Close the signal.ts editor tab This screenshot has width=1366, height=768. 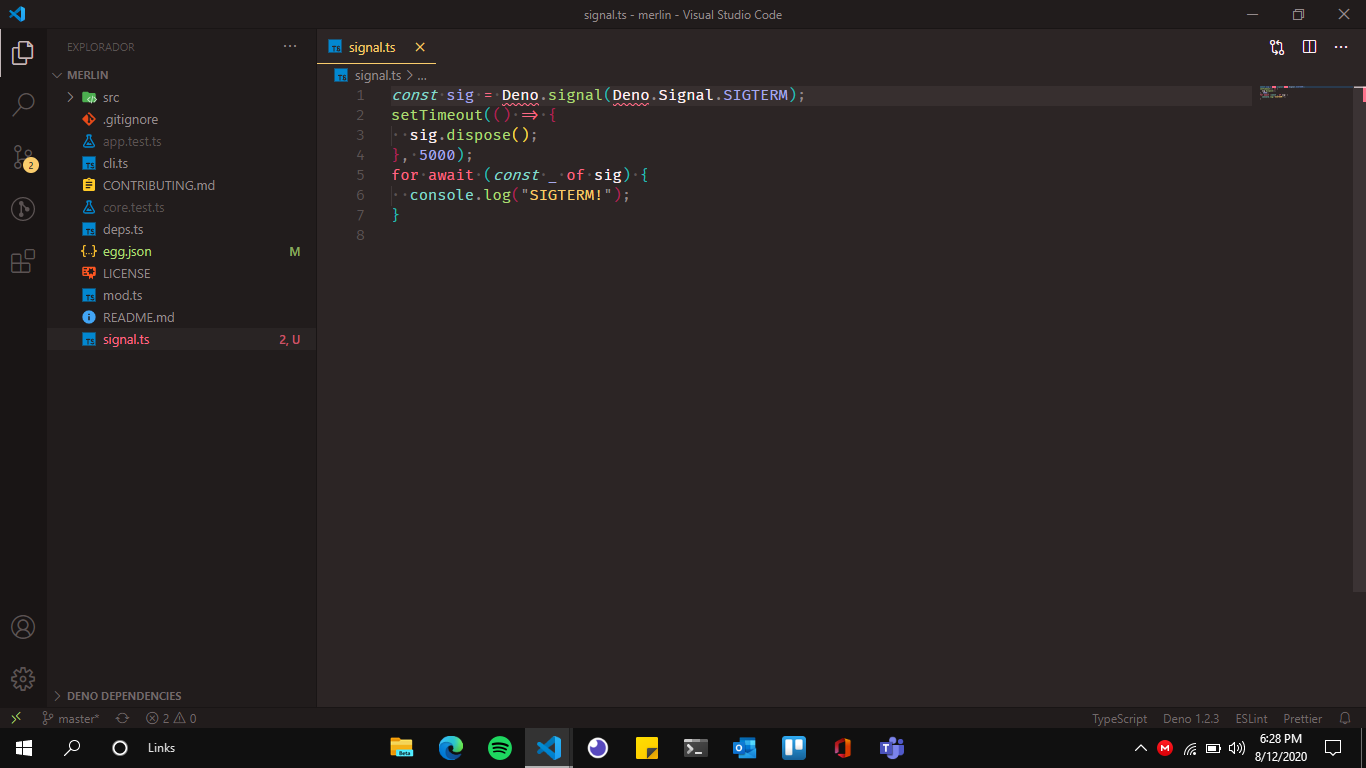[x=420, y=47]
